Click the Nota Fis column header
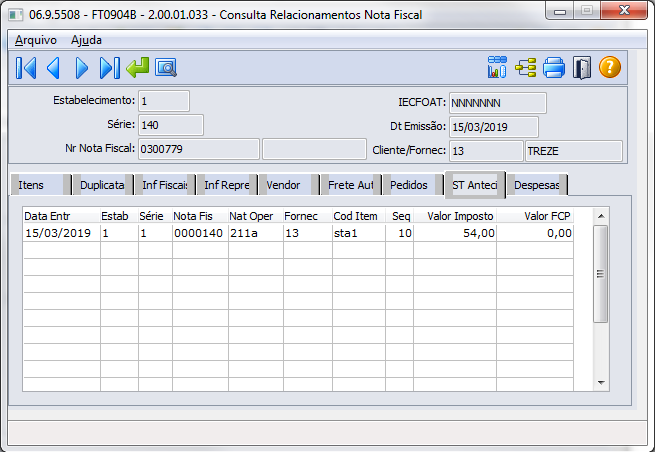 (200, 216)
